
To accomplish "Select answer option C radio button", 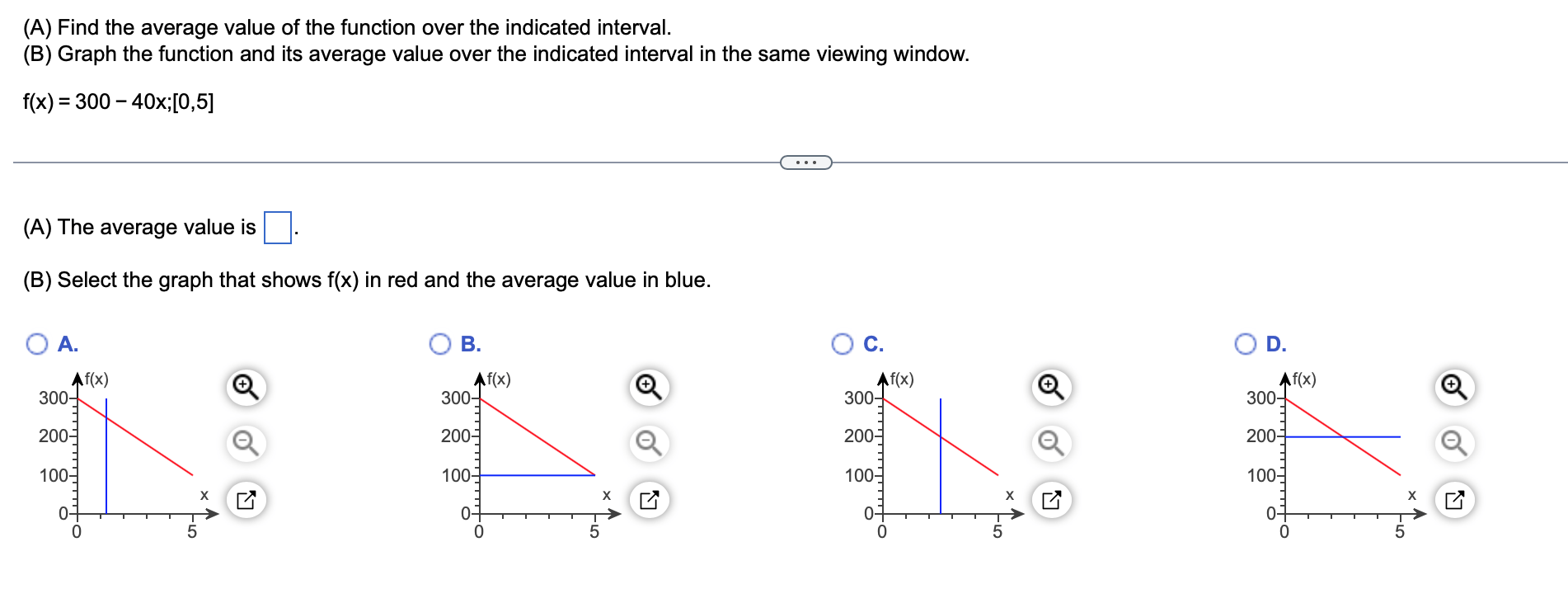I will [x=843, y=344].
